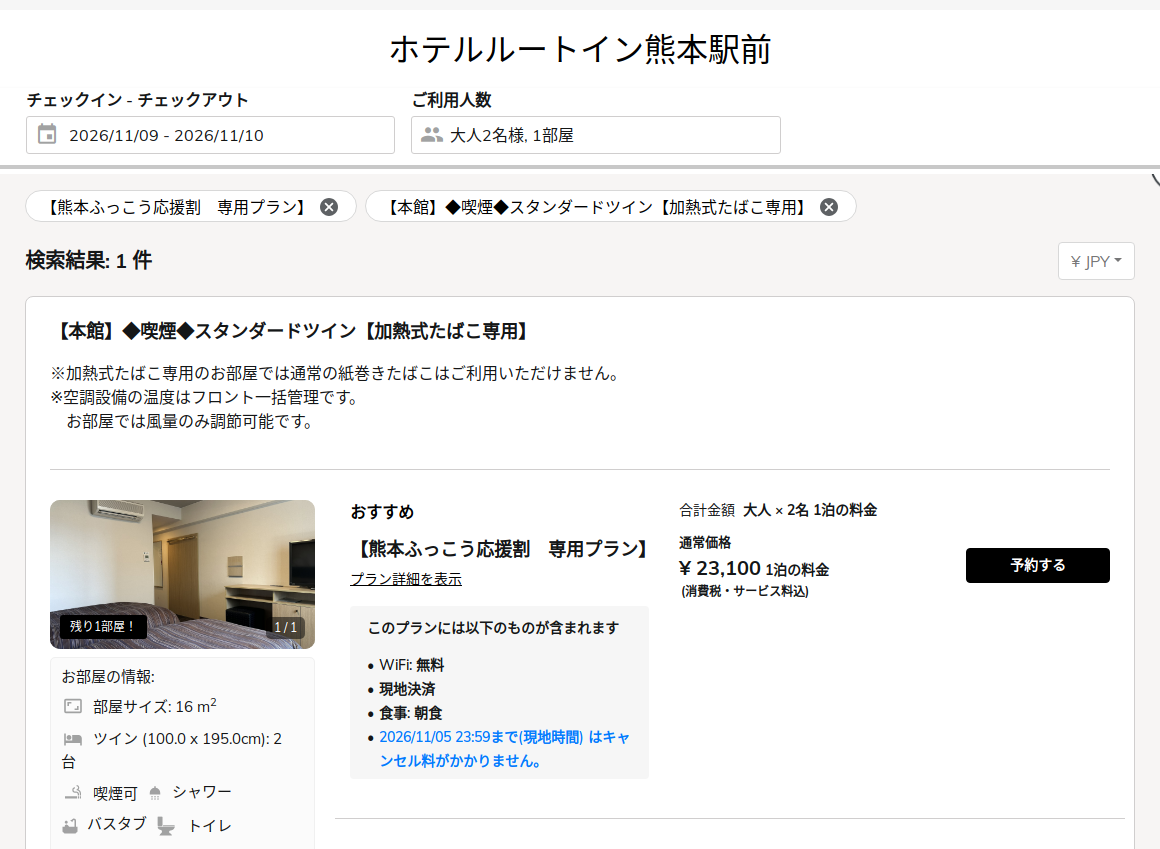Image resolution: width=1160 pixels, height=849 pixels.
Task: Click the guests people icon
Action: (x=431, y=135)
